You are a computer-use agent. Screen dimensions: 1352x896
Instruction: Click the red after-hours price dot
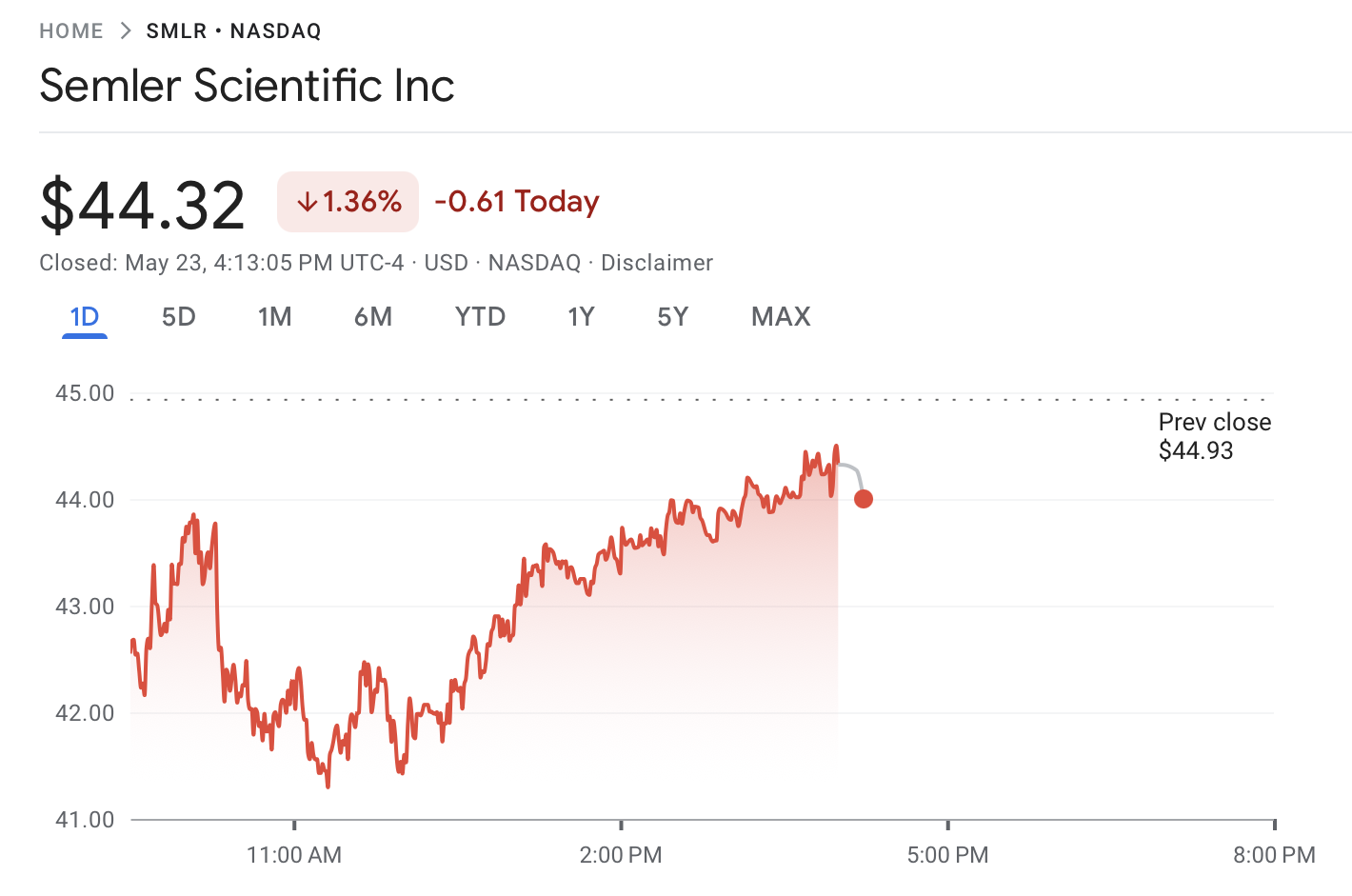click(864, 499)
